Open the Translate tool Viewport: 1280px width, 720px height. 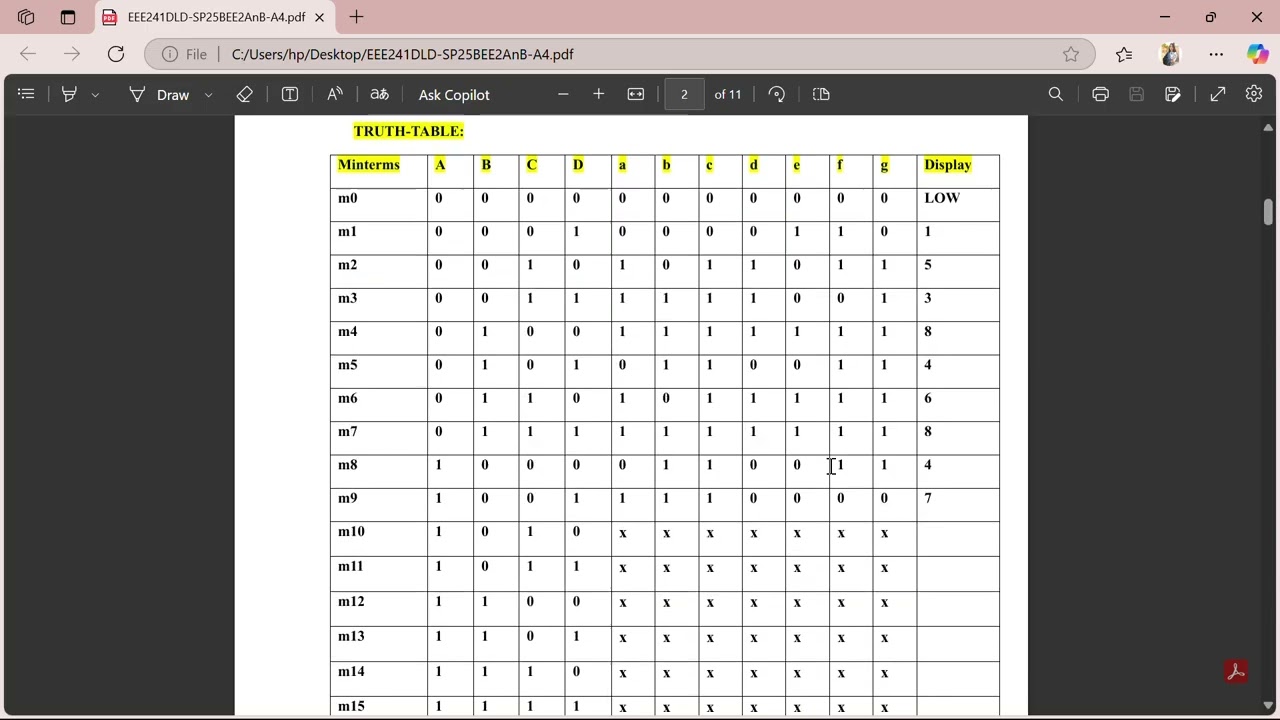click(379, 94)
